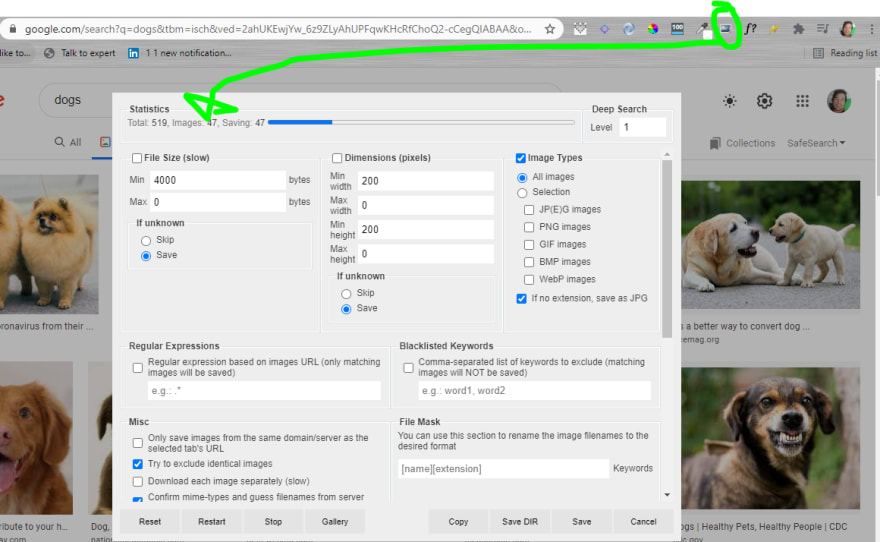Toggle Google dark theme sun icon
The image size is (880, 542).
pyautogui.click(x=729, y=101)
